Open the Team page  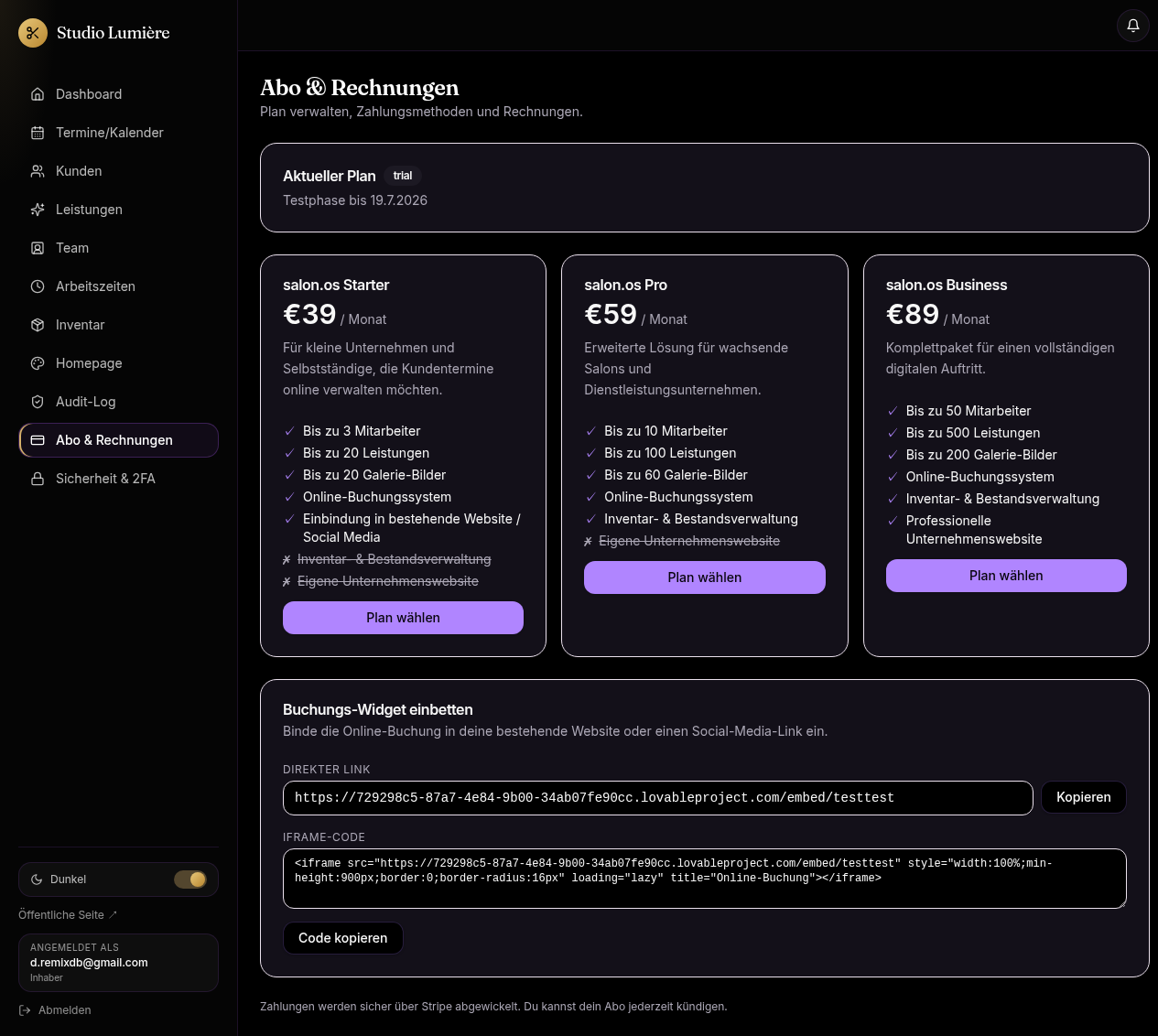pos(118,248)
